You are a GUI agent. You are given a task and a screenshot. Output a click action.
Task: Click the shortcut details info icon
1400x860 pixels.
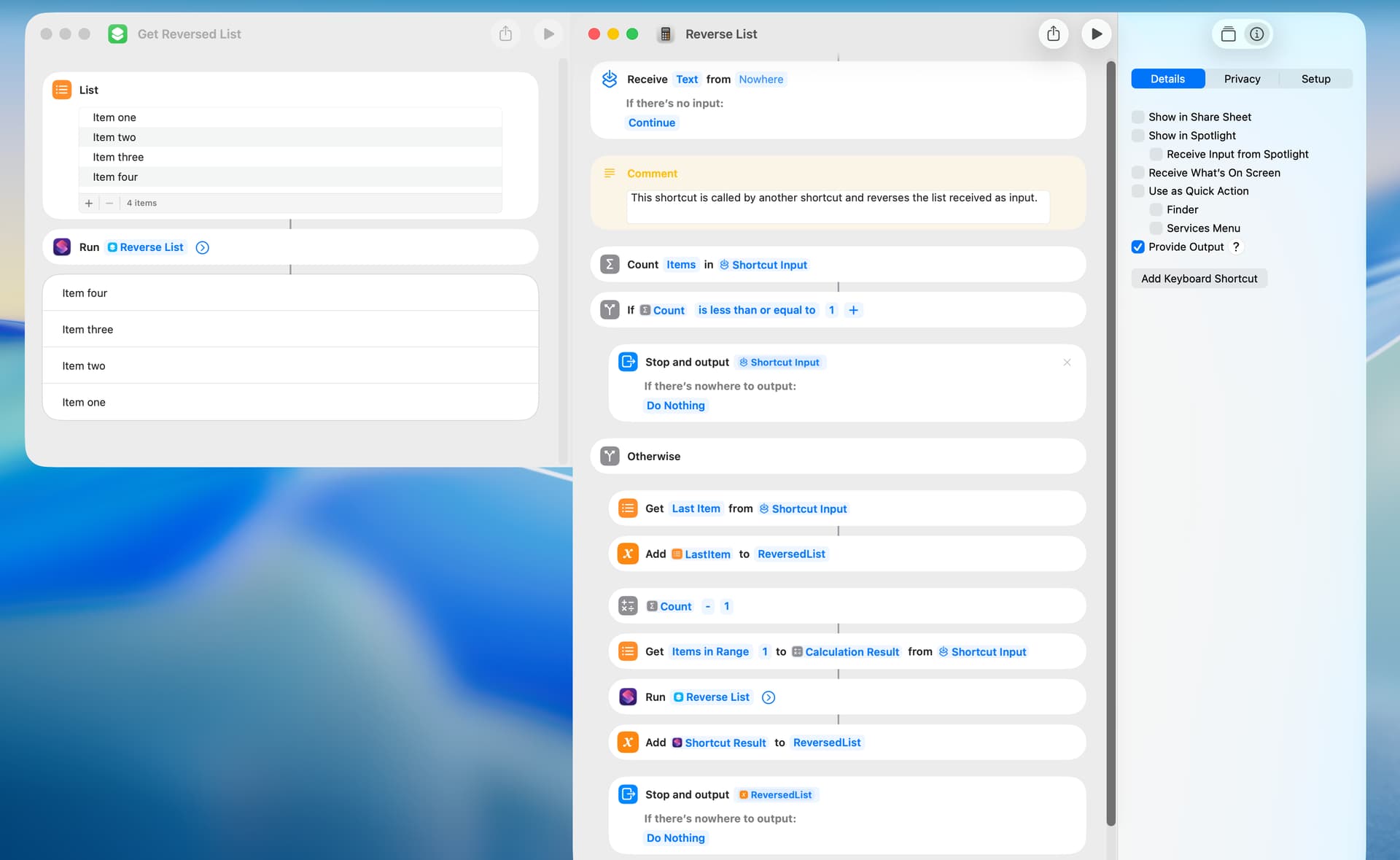(1256, 34)
